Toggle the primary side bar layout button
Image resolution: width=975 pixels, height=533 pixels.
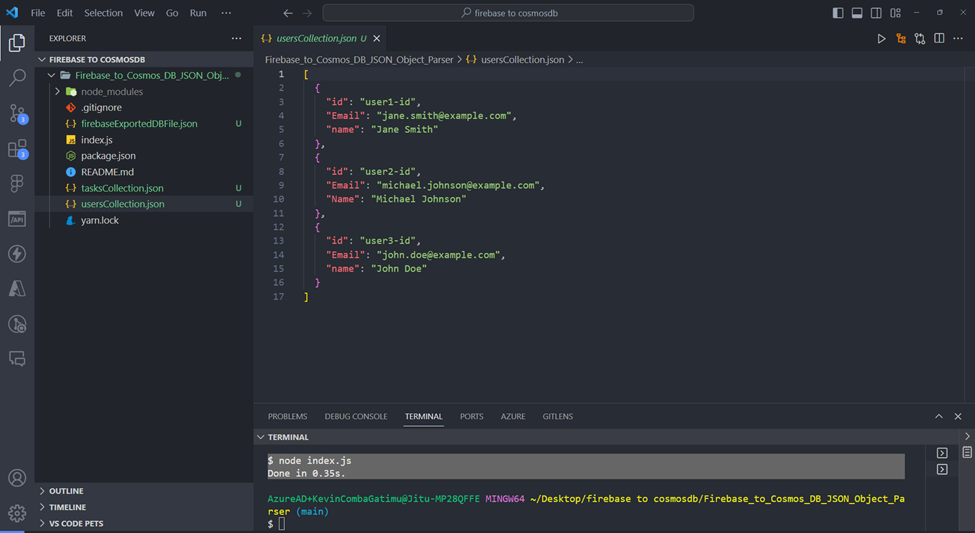pos(838,13)
